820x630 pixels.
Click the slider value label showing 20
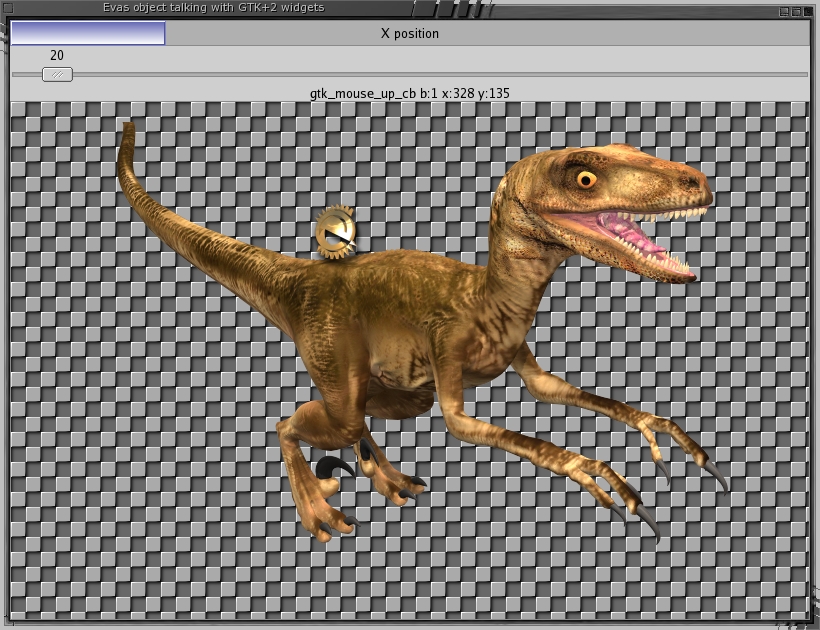pos(57,56)
